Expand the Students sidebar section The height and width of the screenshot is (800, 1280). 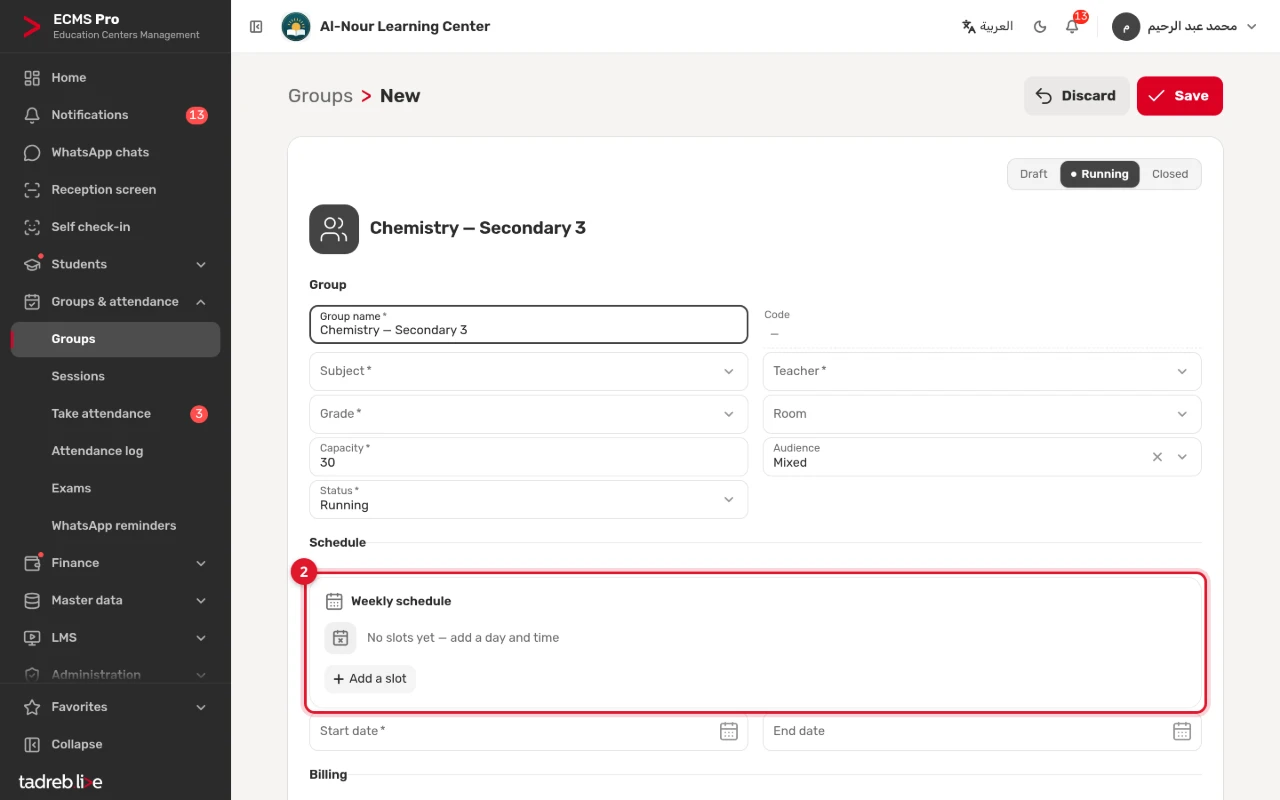click(115, 264)
